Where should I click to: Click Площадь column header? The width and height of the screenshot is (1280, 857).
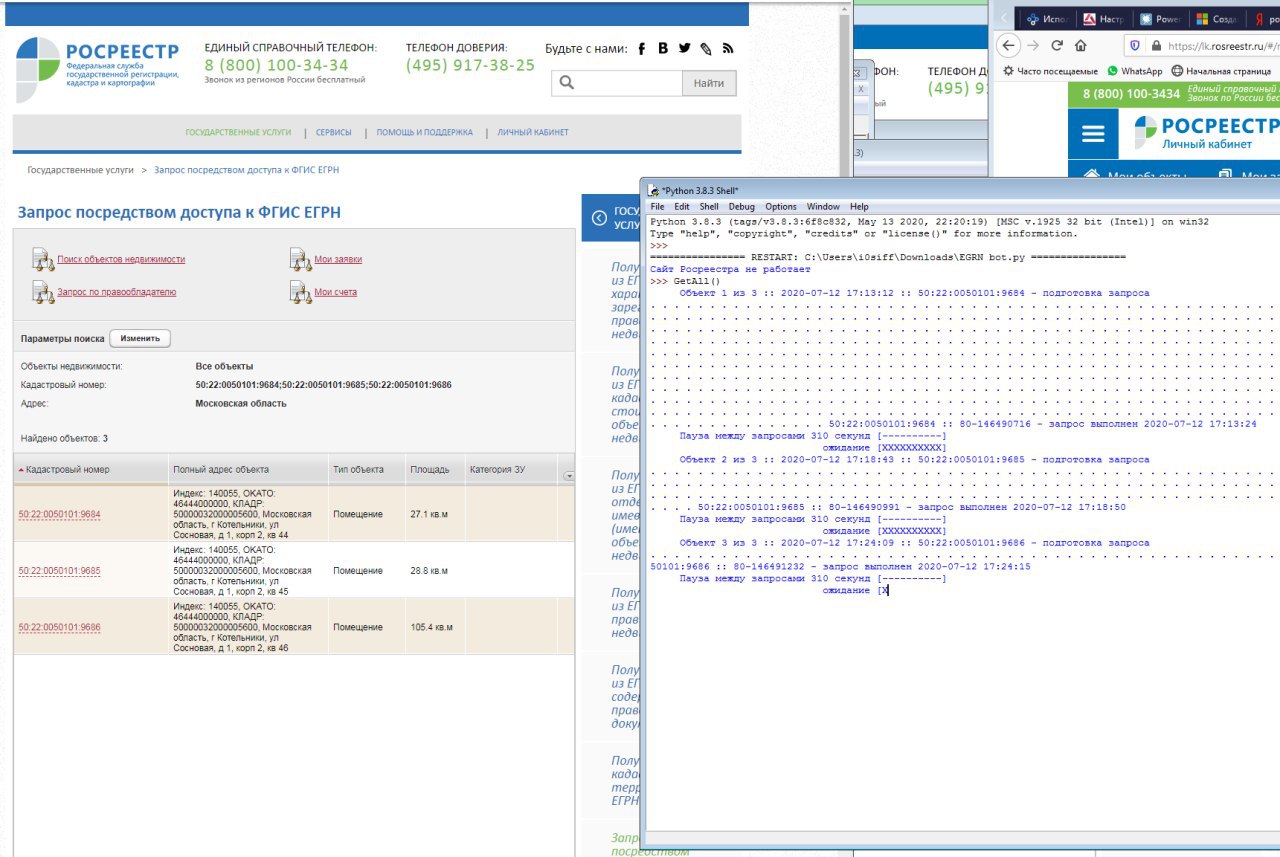(434, 469)
